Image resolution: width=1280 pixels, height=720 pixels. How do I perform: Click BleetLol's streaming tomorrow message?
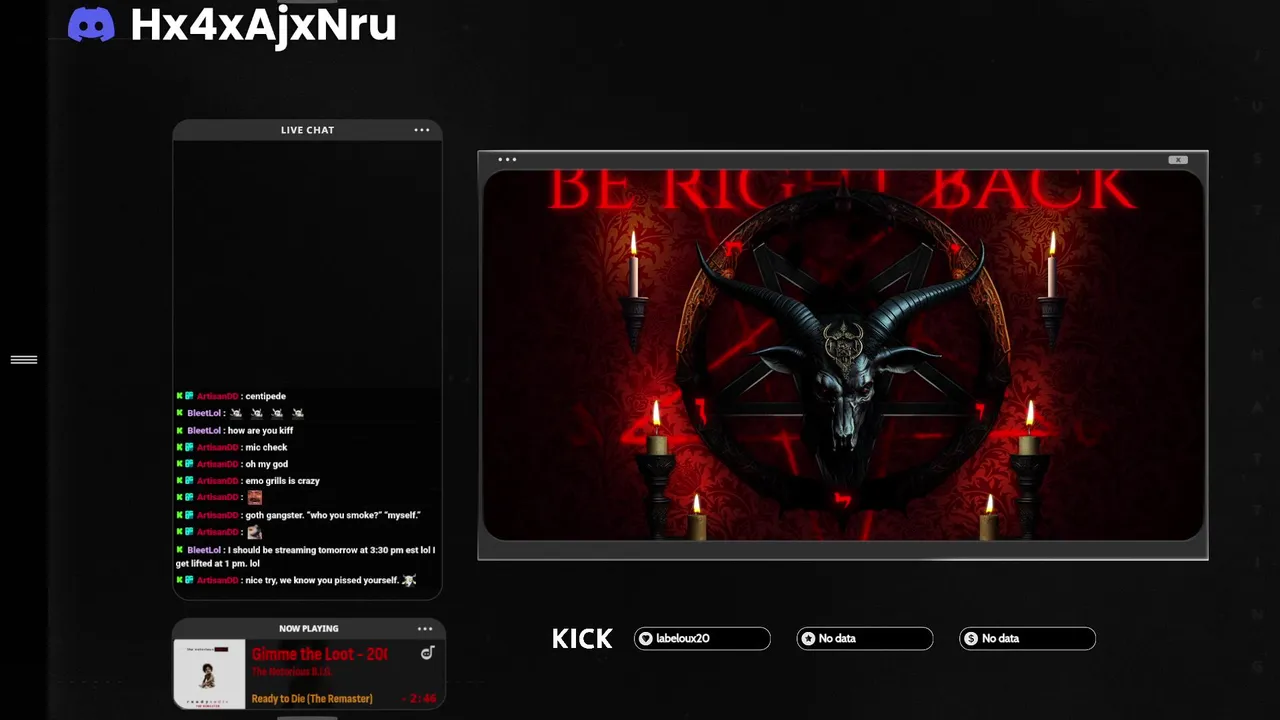pos(306,557)
